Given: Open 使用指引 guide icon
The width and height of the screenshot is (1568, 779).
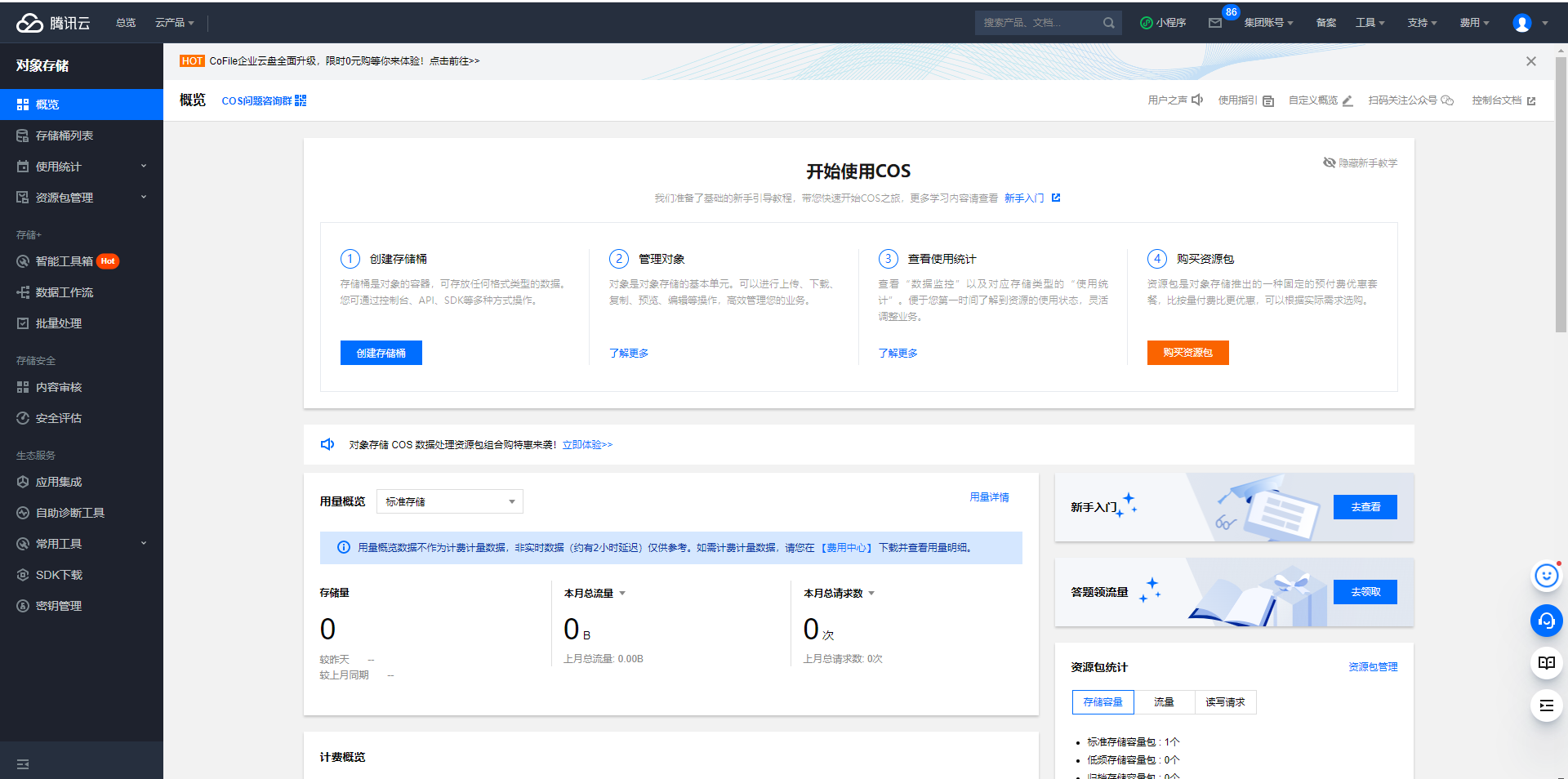Looking at the screenshot, I should point(1268,100).
